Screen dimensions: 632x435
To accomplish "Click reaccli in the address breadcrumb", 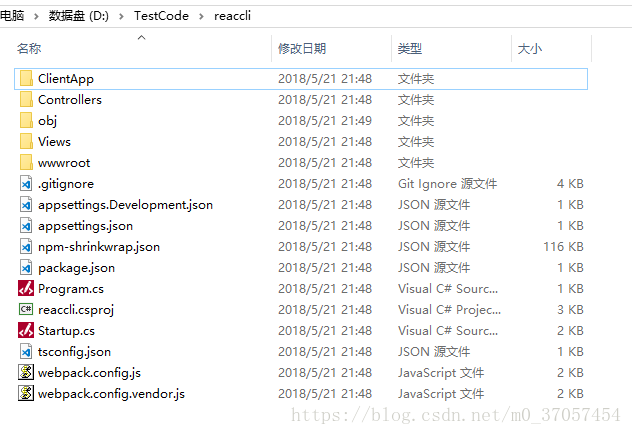I will pos(232,16).
